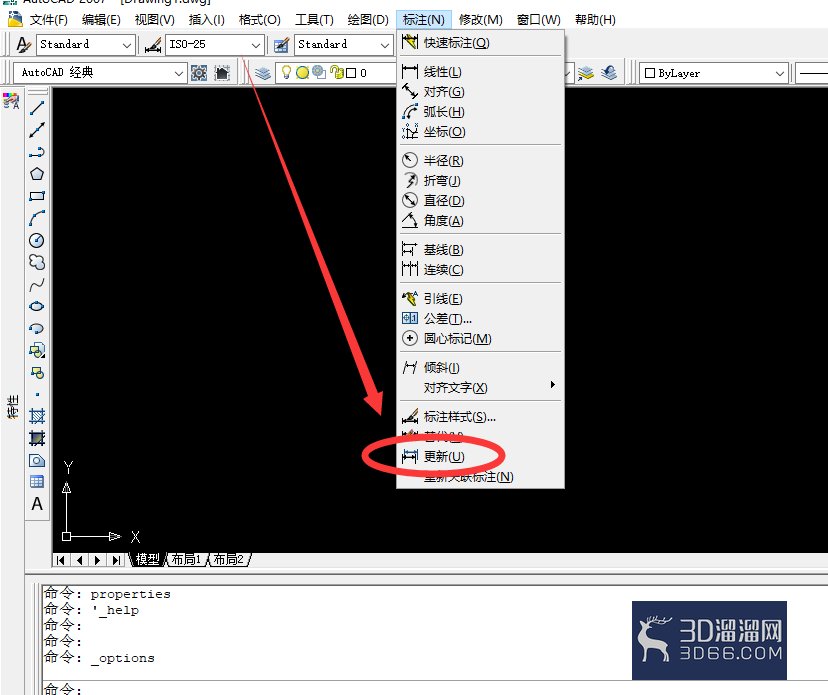Click the Layer Previous icon
This screenshot has width=828, height=695.
tap(608, 72)
